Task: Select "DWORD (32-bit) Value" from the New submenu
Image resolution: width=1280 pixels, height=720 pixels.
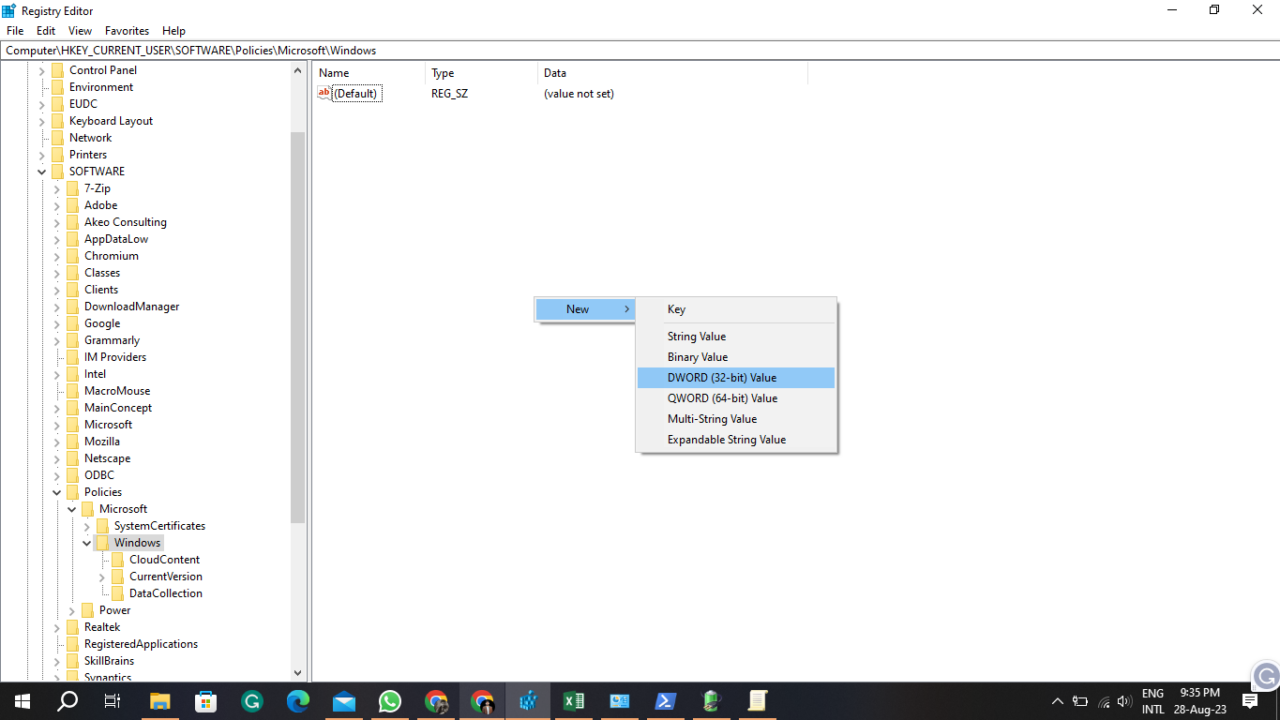Action: pos(722,377)
